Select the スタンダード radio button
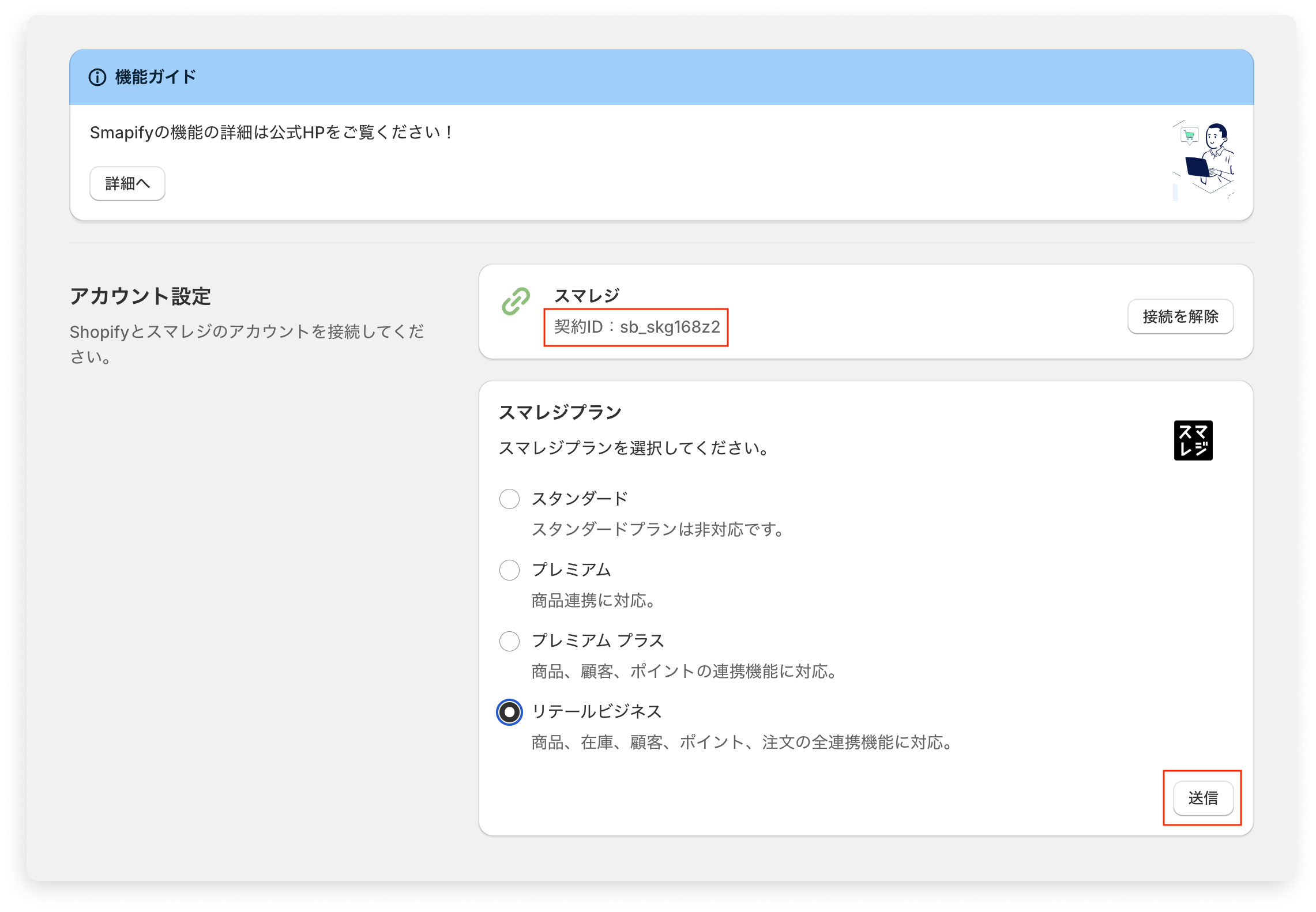 [x=509, y=499]
